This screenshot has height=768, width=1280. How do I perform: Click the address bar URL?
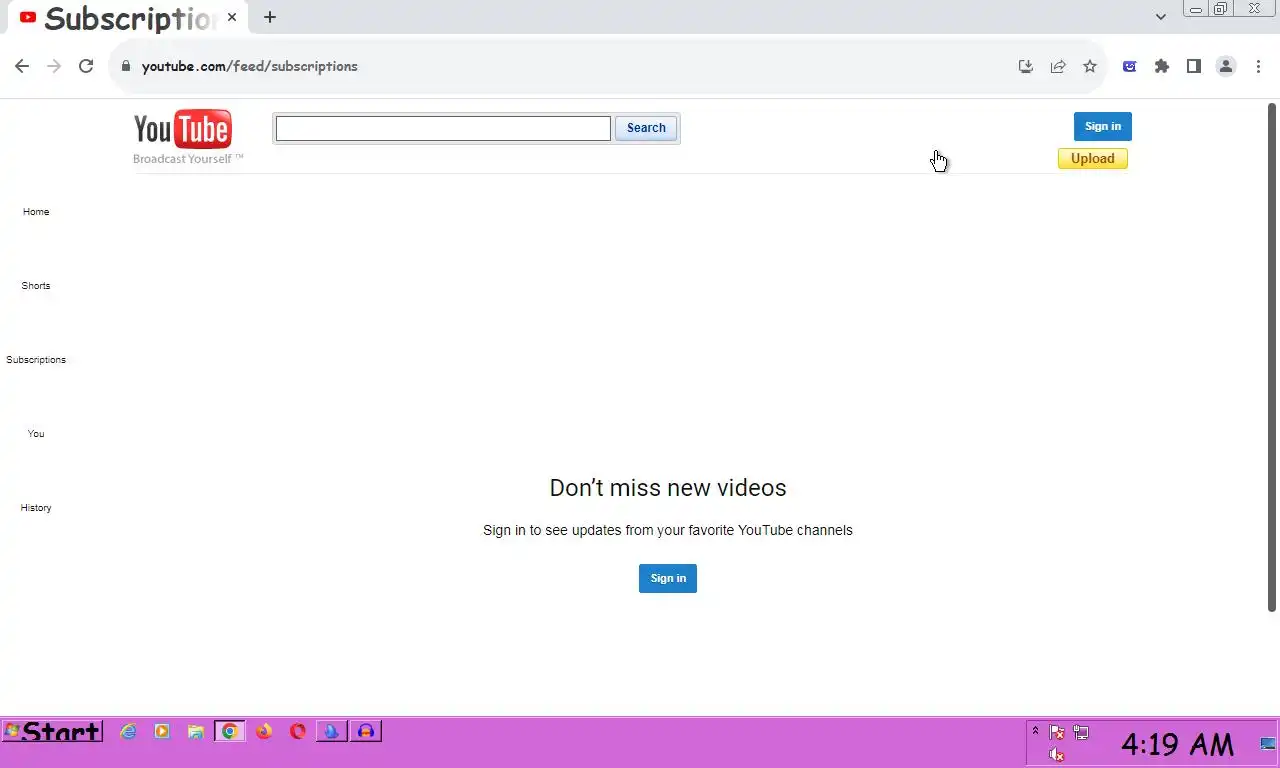pyautogui.click(x=250, y=66)
